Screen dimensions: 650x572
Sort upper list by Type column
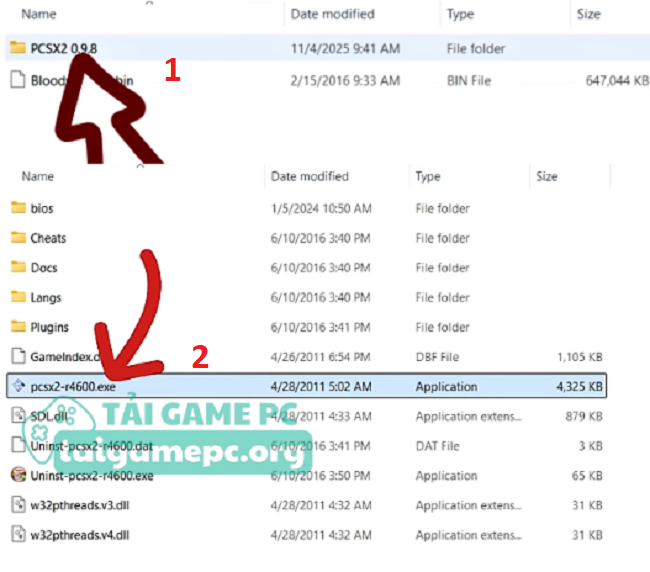tap(460, 14)
